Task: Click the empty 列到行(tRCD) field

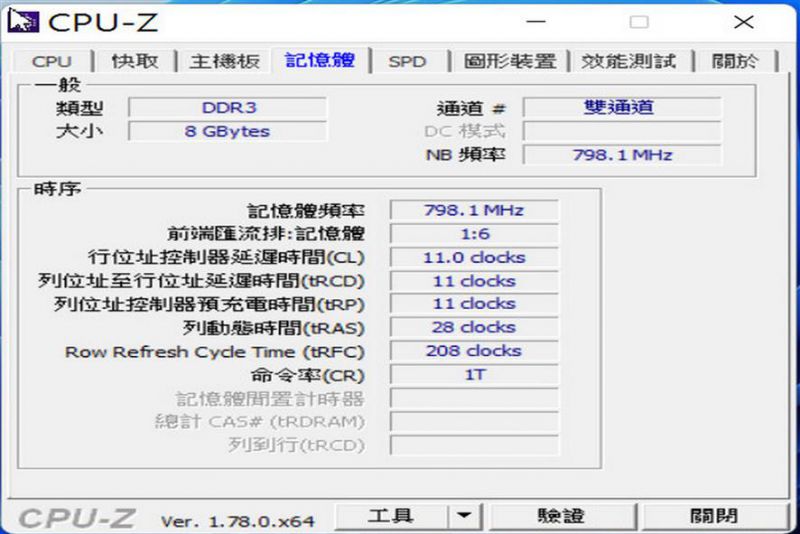Action: [474, 445]
